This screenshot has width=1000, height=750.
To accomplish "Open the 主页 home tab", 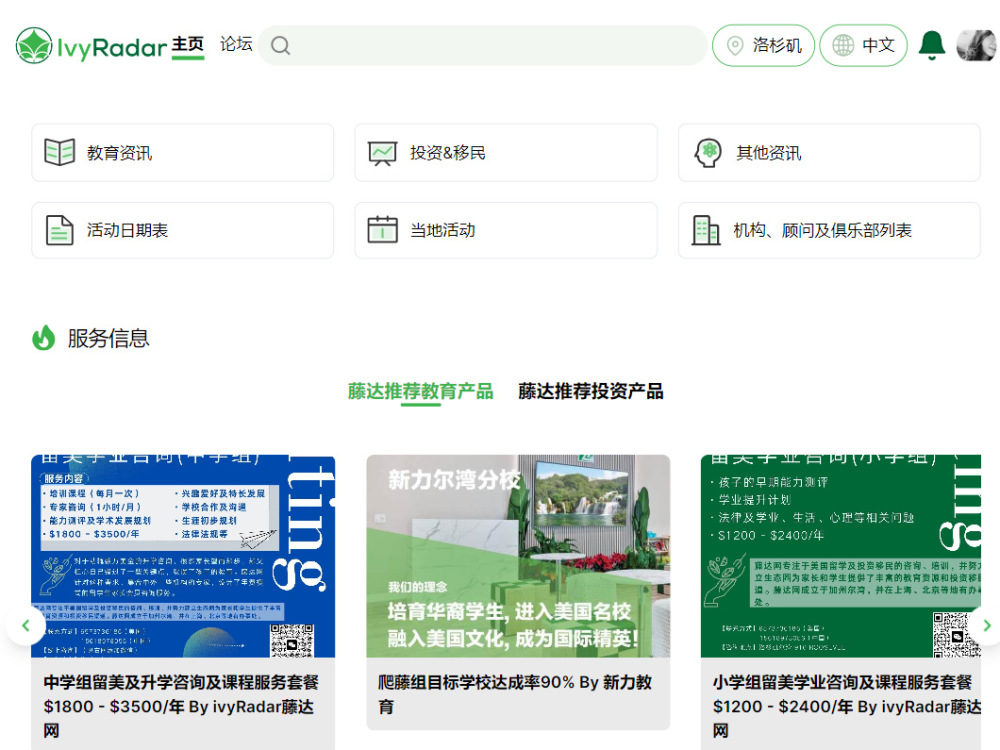I will [188, 45].
